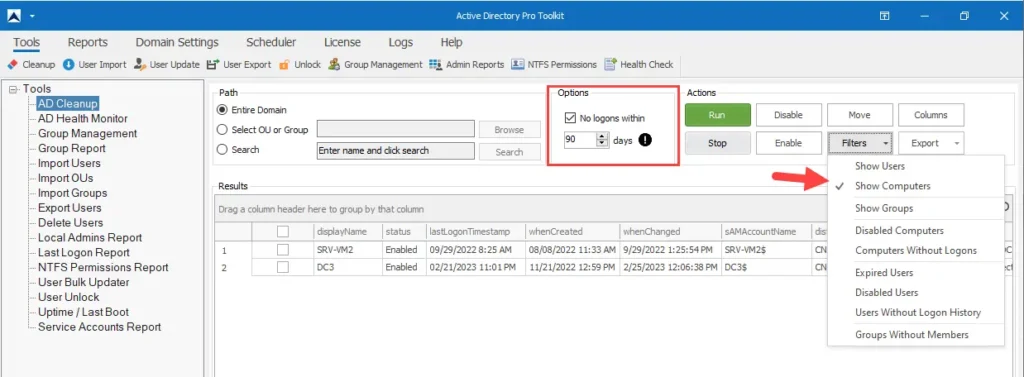Select User Bulk Updater in tree
This screenshot has height=377, width=1024.
[x=84, y=282]
